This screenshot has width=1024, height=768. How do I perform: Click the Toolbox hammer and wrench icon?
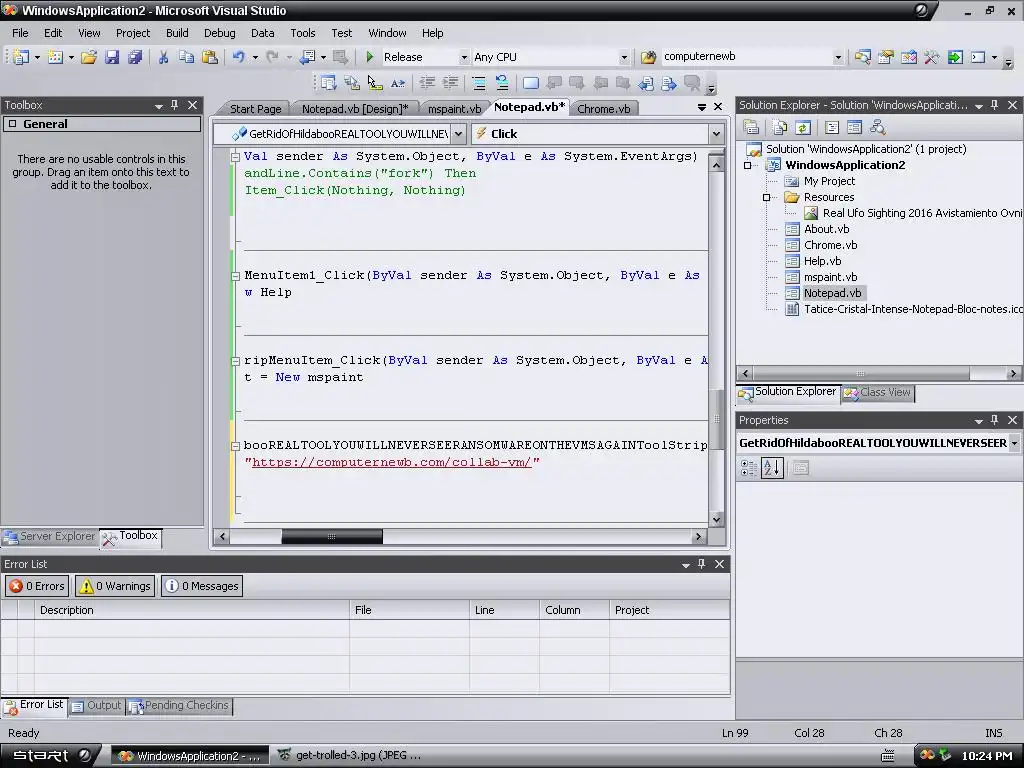(x=932, y=57)
